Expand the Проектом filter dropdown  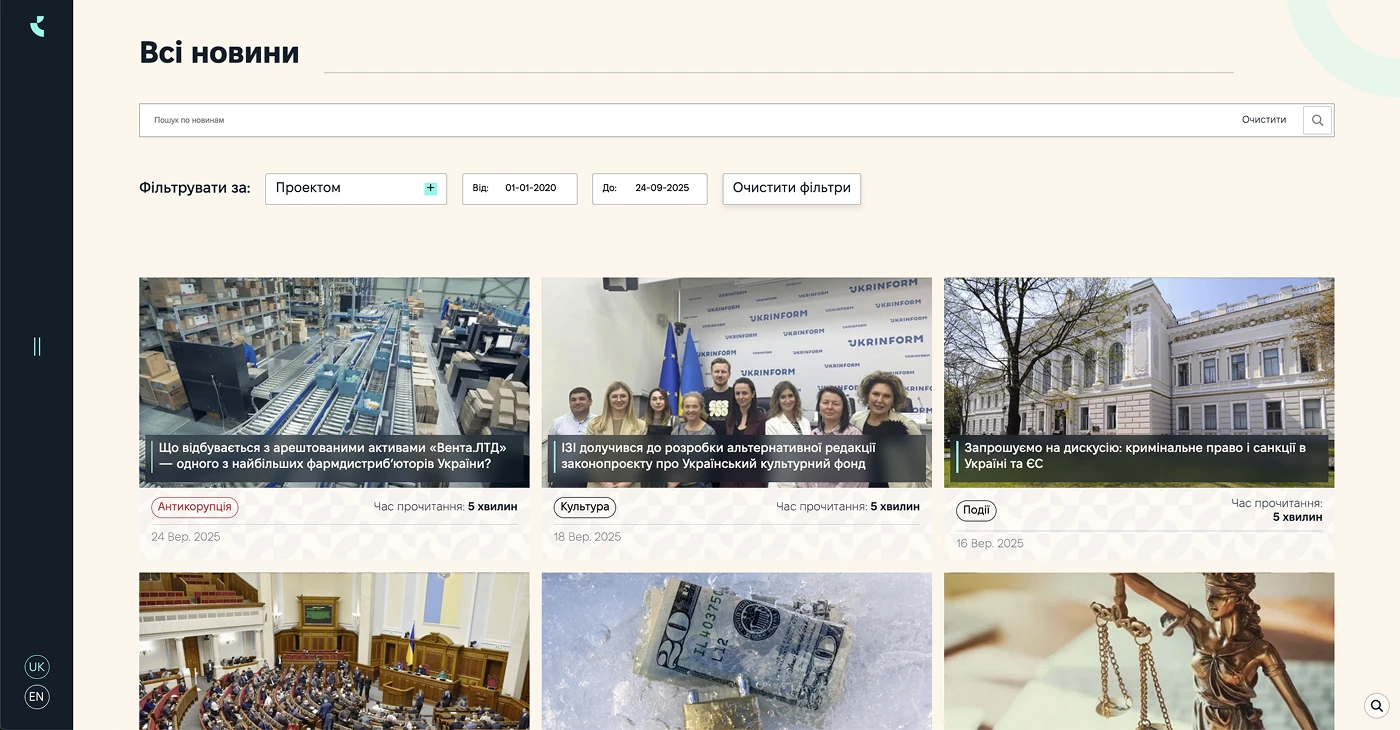[x=345, y=188]
